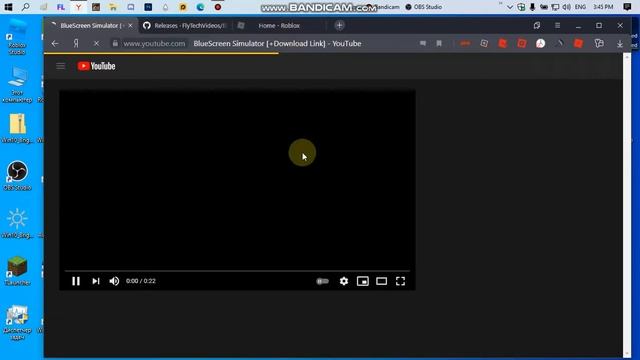640x360 pixels.
Task: Open the Yandex home button
Action: coord(76,44)
